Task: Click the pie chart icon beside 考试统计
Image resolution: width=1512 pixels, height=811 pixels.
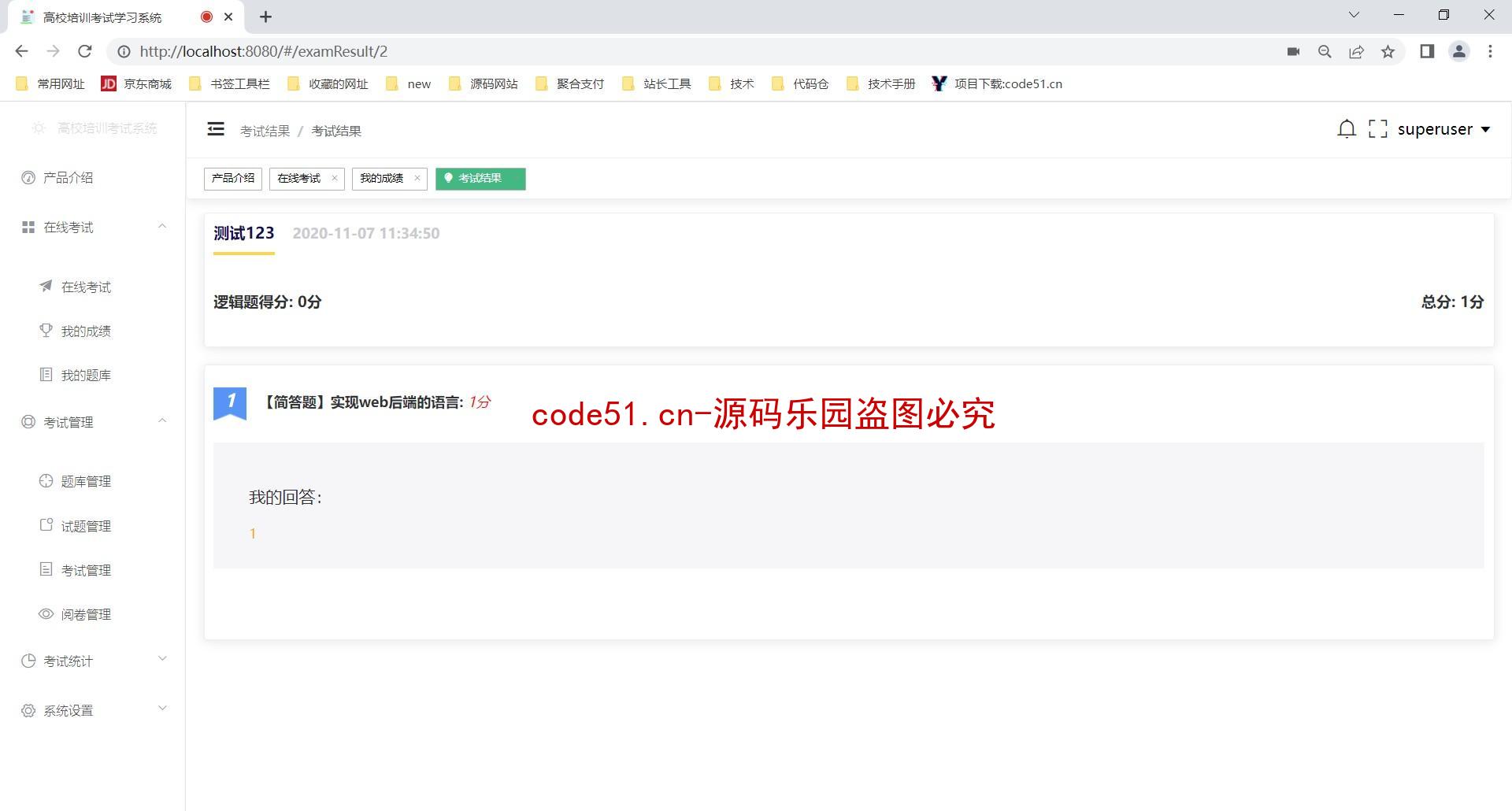Action: [28, 661]
